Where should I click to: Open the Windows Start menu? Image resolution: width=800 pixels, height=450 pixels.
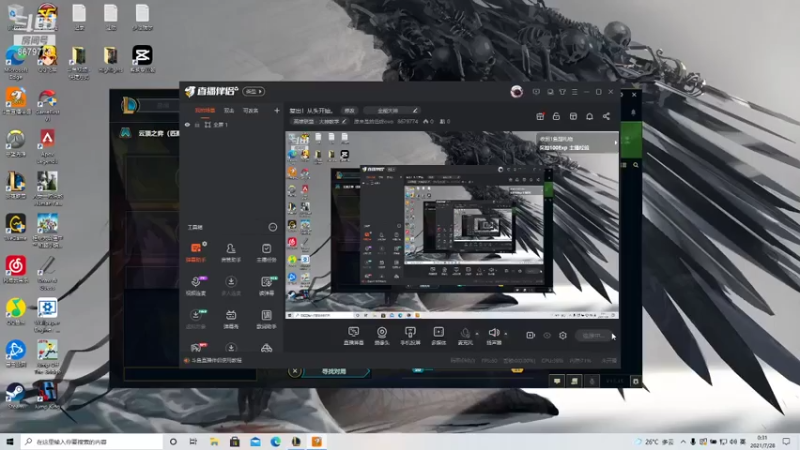pos(10,441)
